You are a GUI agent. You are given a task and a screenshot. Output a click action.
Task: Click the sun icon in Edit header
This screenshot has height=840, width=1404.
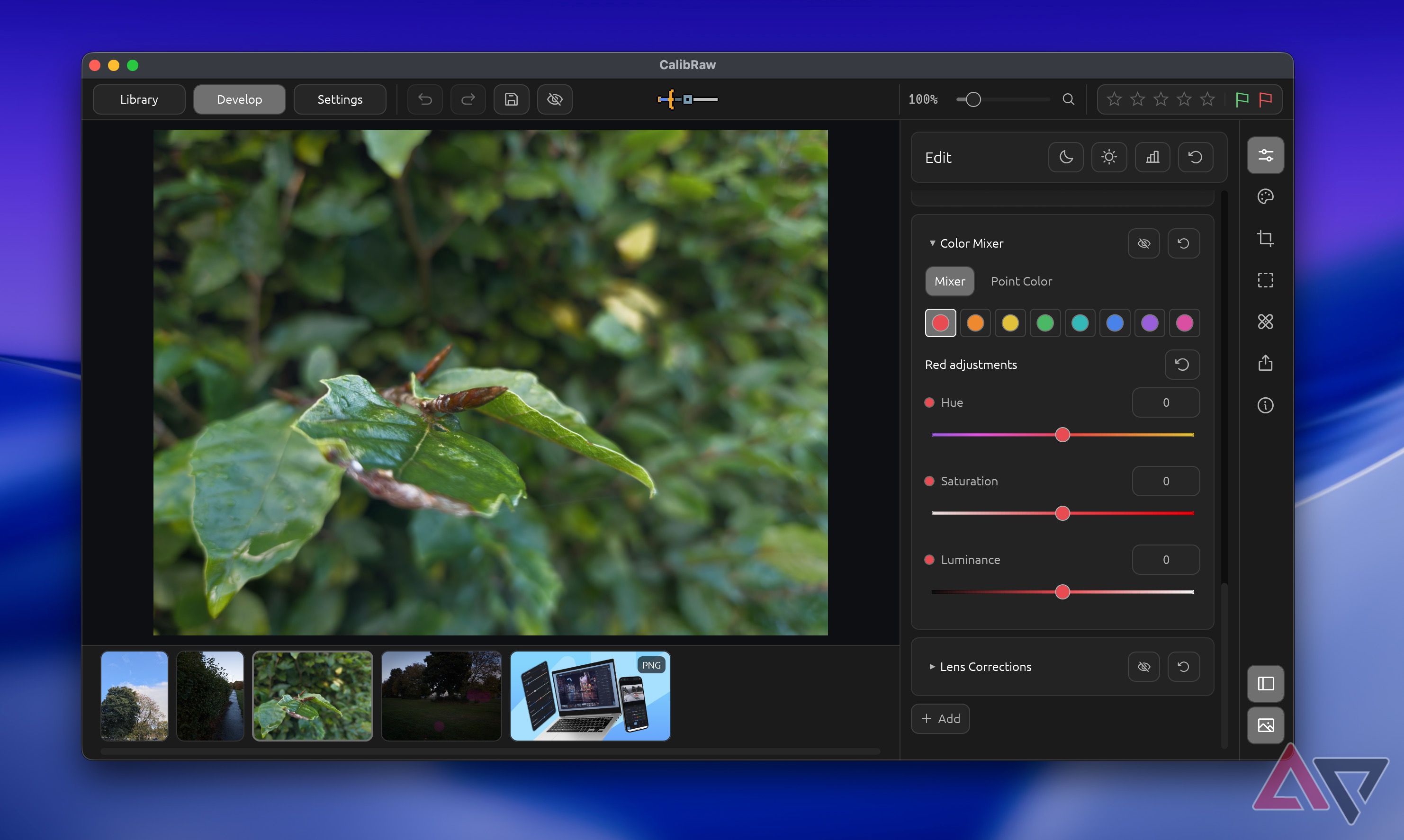click(1109, 157)
